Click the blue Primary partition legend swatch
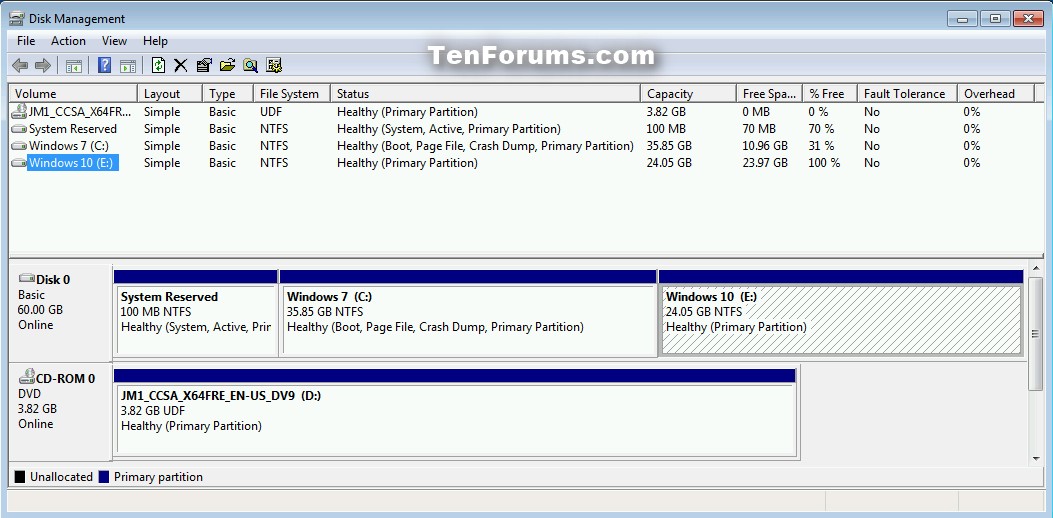The image size is (1053, 518). pyautogui.click(x=103, y=477)
